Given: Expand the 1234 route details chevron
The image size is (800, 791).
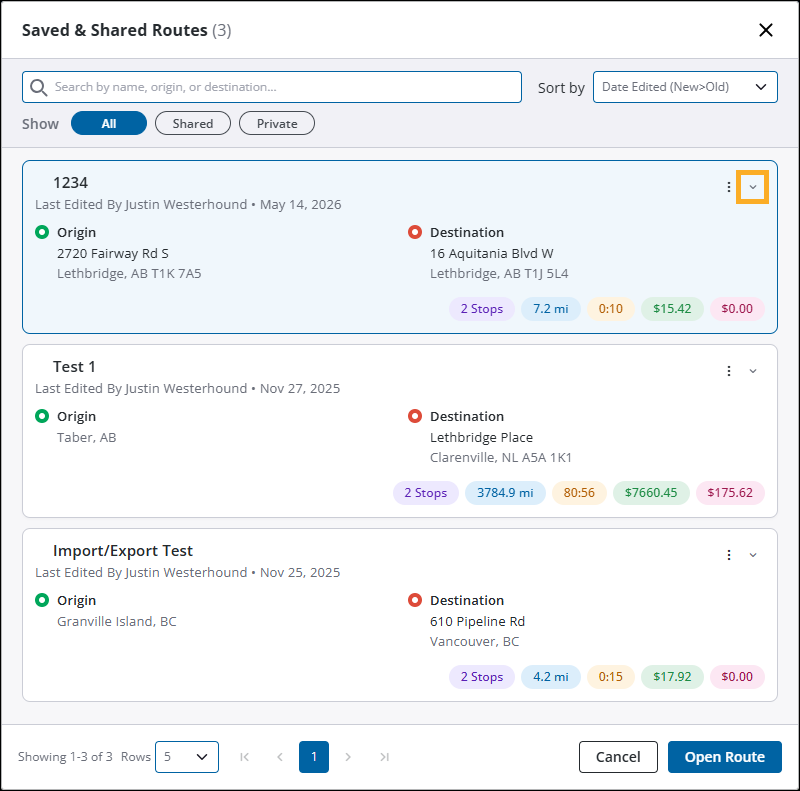Looking at the screenshot, I should point(753,187).
